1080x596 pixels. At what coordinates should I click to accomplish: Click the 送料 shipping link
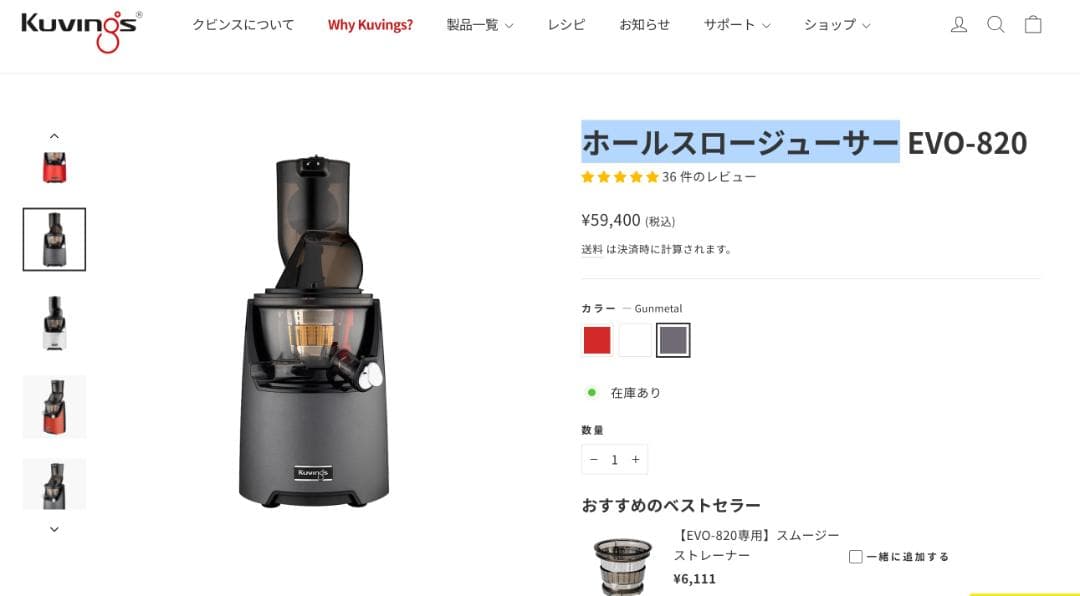click(x=592, y=249)
